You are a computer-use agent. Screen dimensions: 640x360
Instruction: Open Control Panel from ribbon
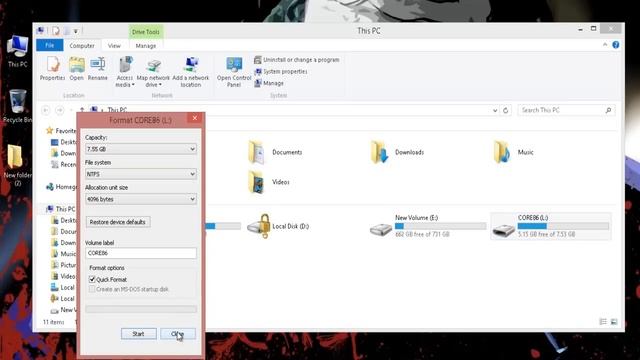(234, 72)
